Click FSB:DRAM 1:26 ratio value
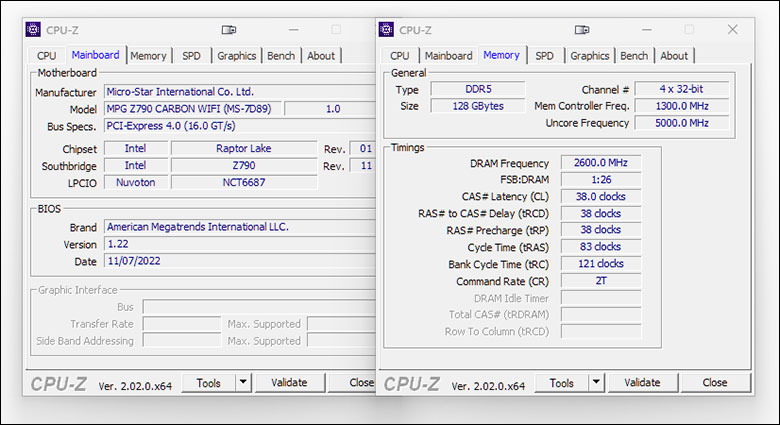The width and height of the screenshot is (780, 425). pos(601,180)
